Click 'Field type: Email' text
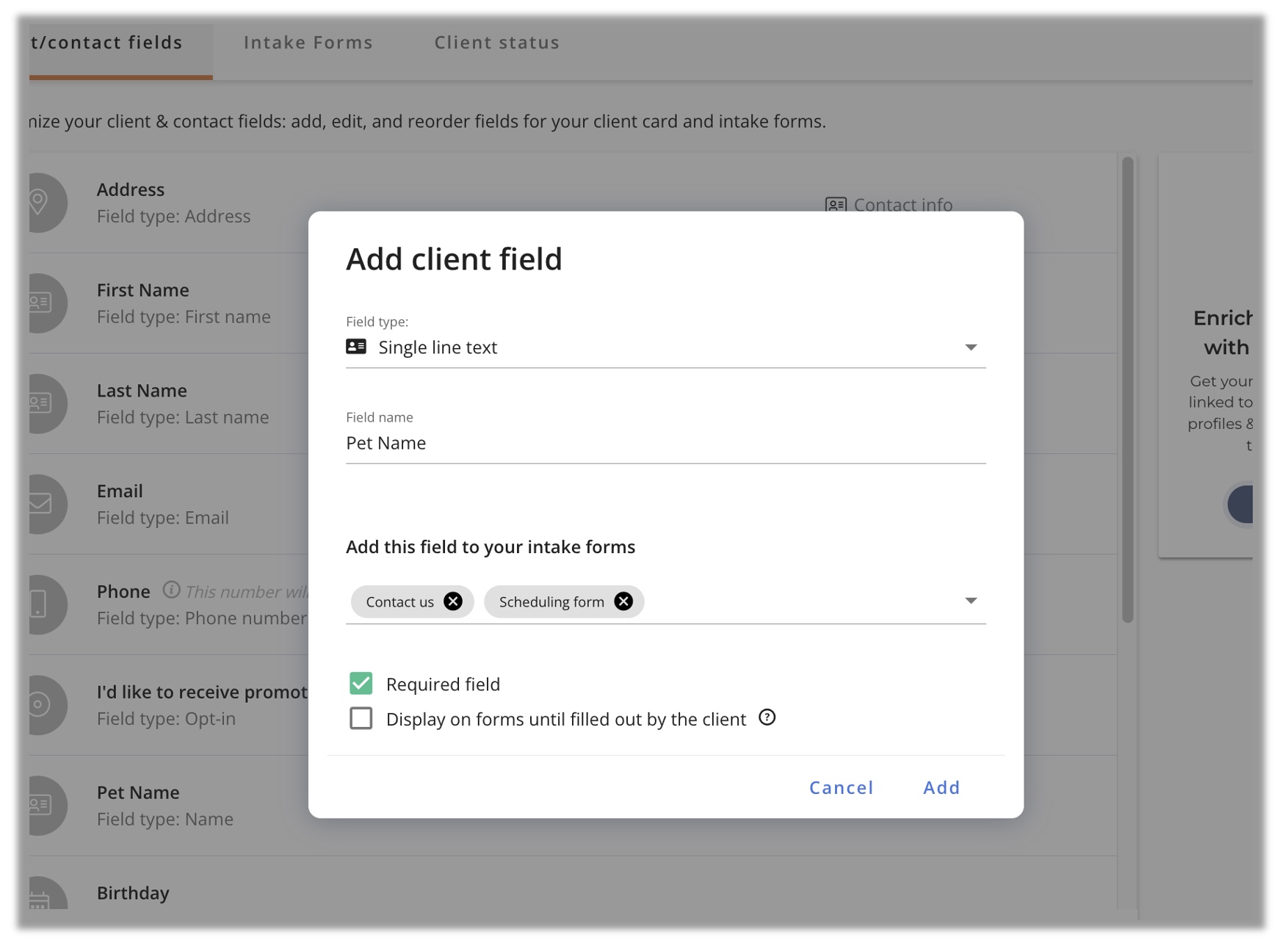This screenshot has height=943, width=1288. click(x=163, y=518)
